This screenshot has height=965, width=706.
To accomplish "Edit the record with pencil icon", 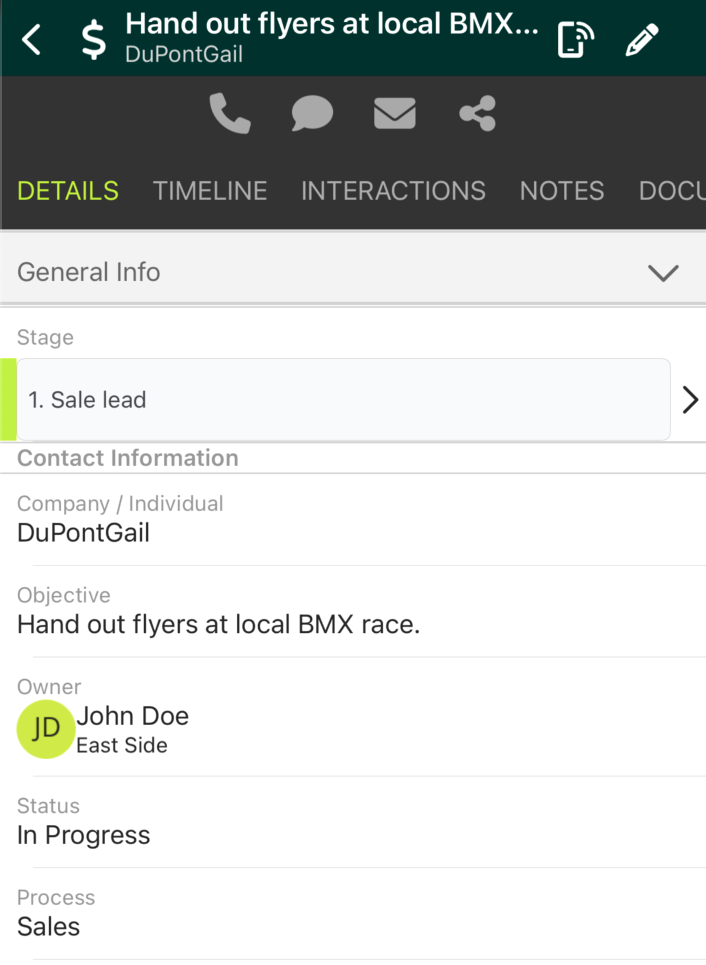I will pos(642,39).
